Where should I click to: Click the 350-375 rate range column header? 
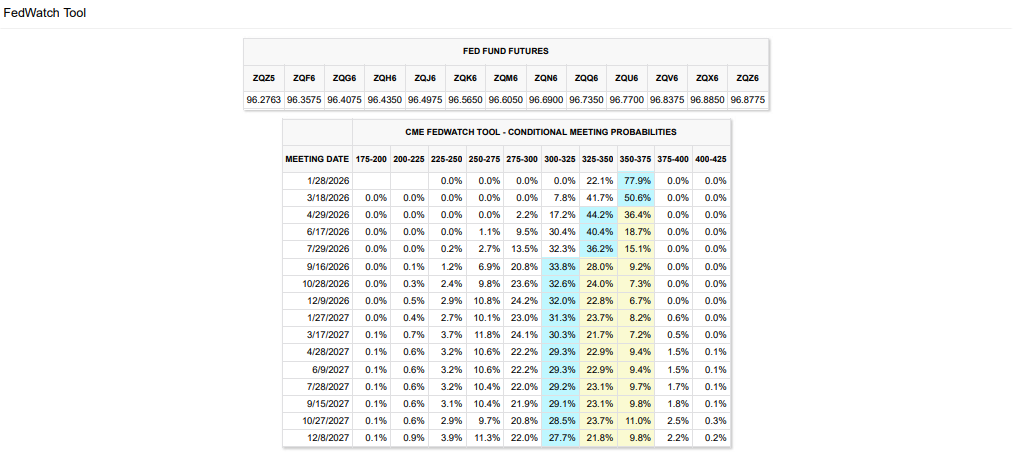pos(635,158)
